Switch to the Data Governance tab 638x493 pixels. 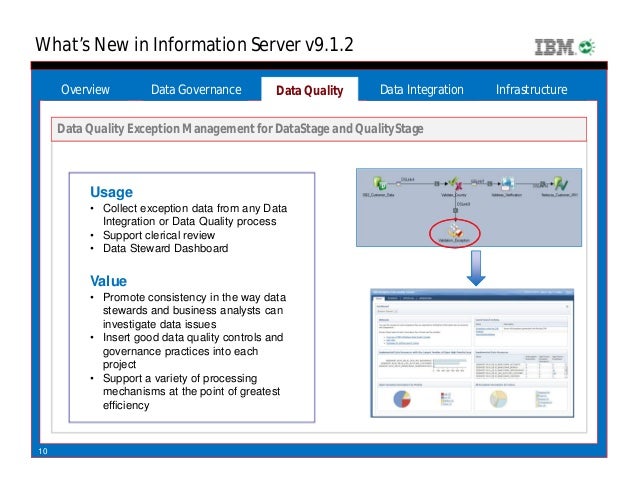point(196,89)
